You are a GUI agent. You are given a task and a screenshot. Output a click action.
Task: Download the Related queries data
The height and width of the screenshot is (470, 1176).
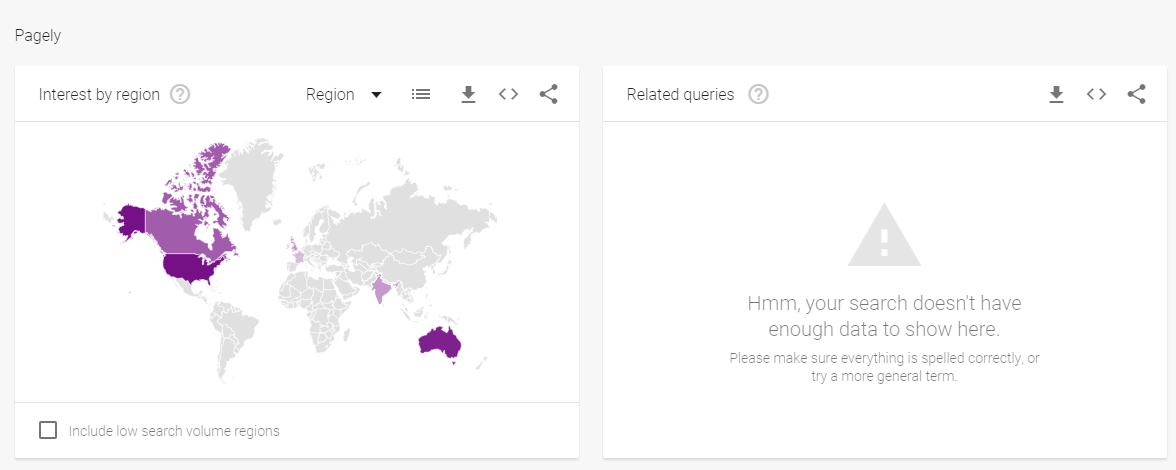pos(1056,94)
